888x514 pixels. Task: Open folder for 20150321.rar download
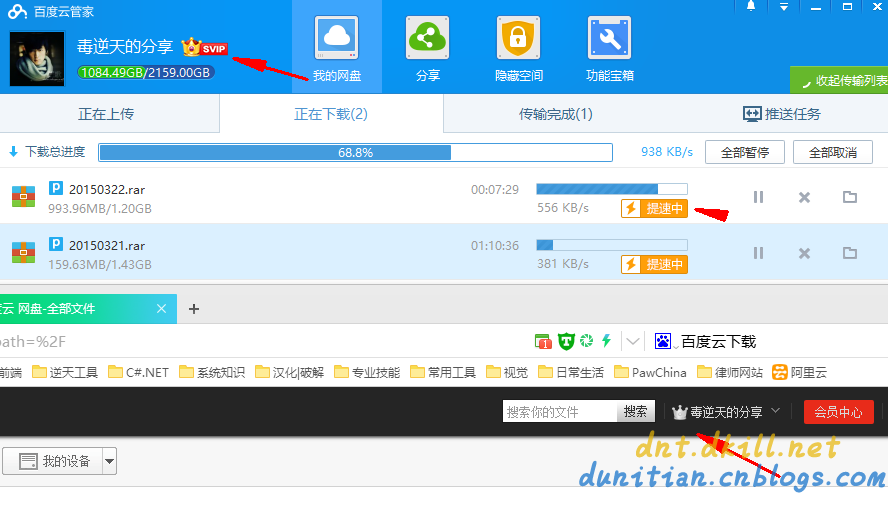(849, 253)
